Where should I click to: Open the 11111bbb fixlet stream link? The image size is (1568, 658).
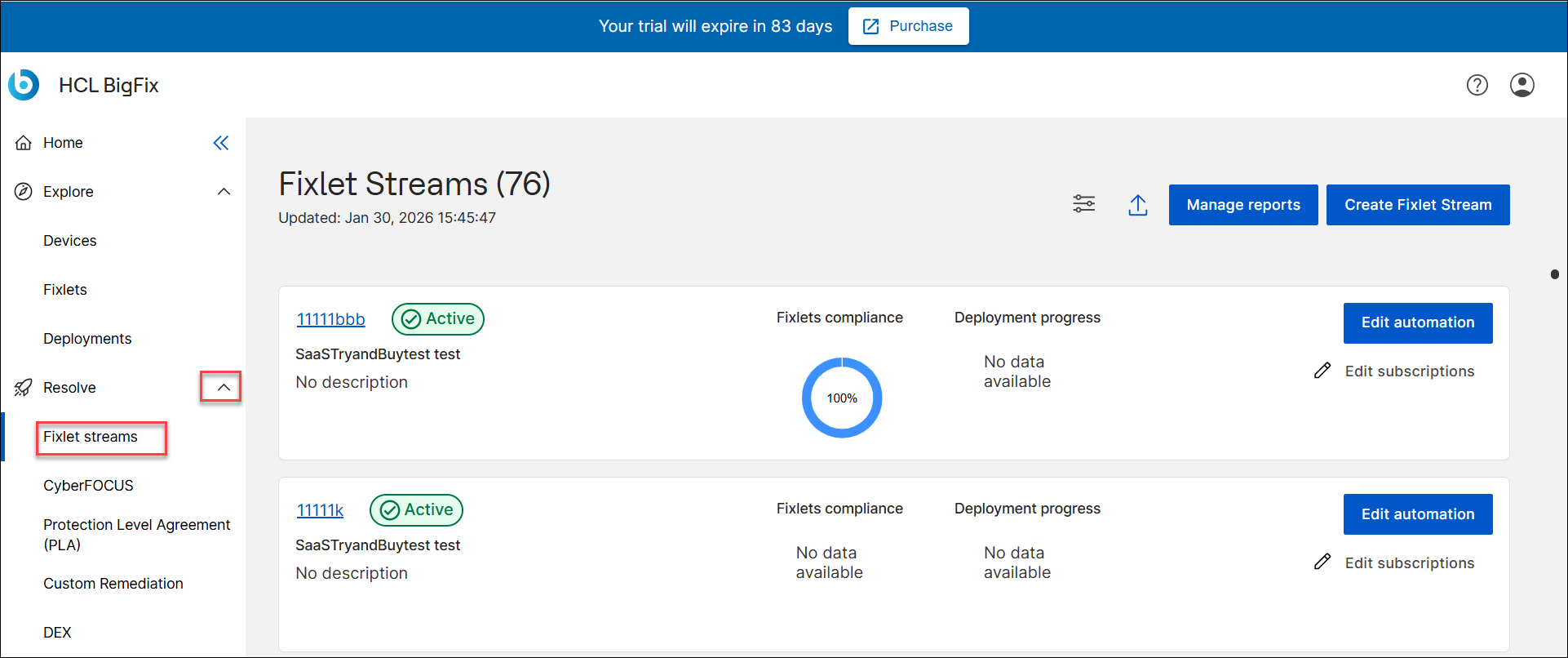tap(330, 319)
